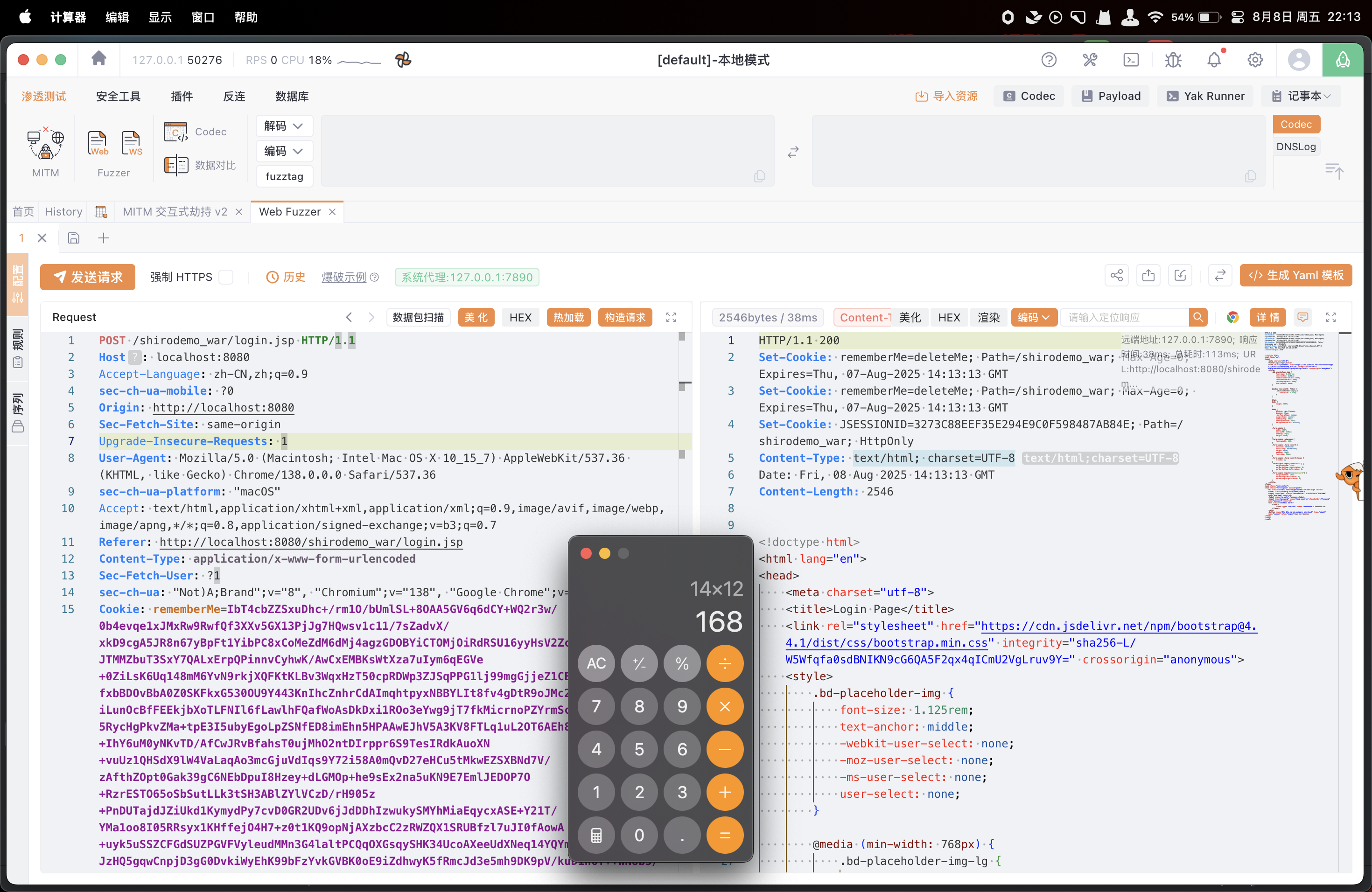Screen dimensions: 1372x892
Task: Click the notification bell icon
Action: [x=1214, y=60]
